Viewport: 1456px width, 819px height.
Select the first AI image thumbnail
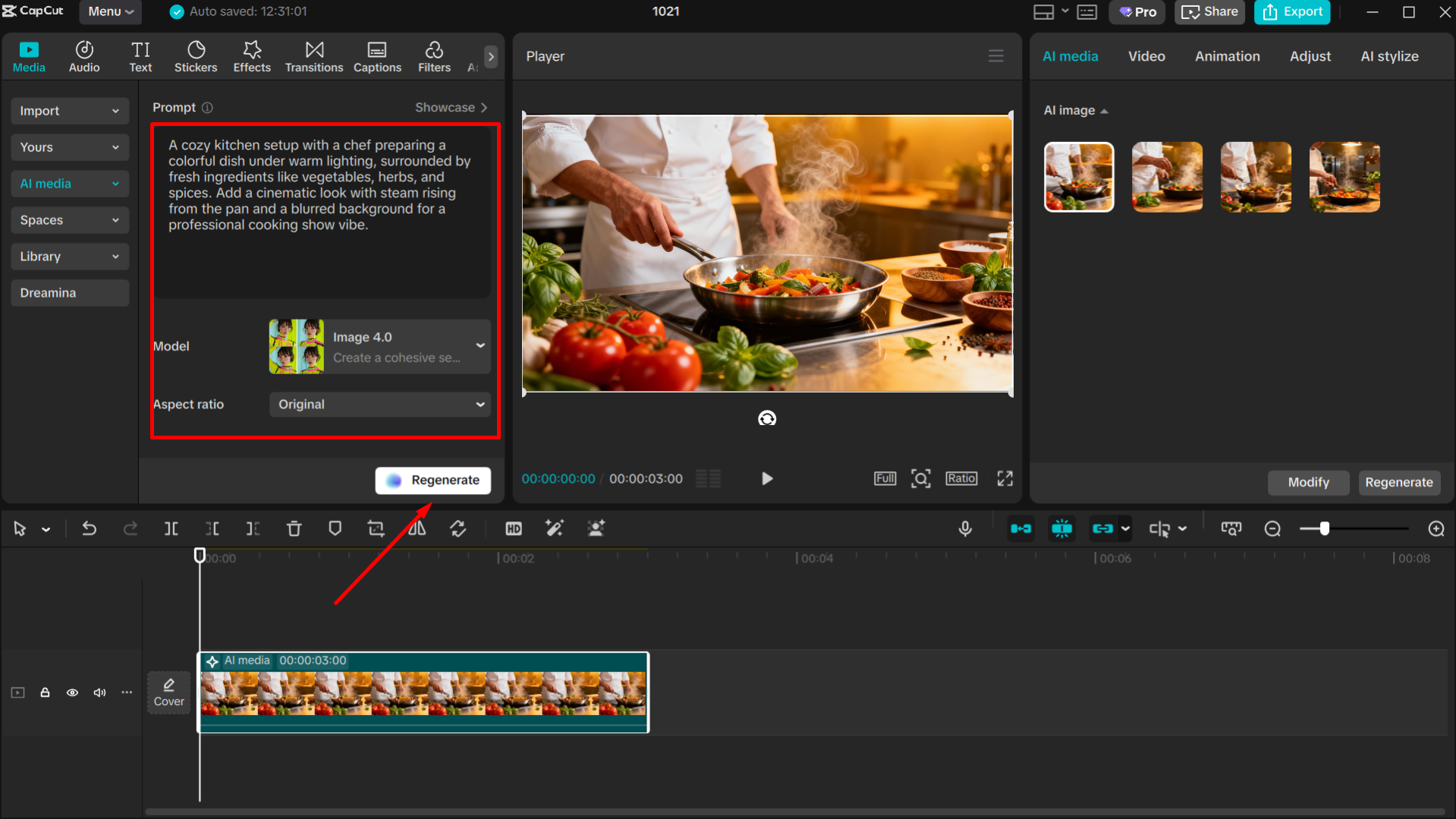(1078, 176)
